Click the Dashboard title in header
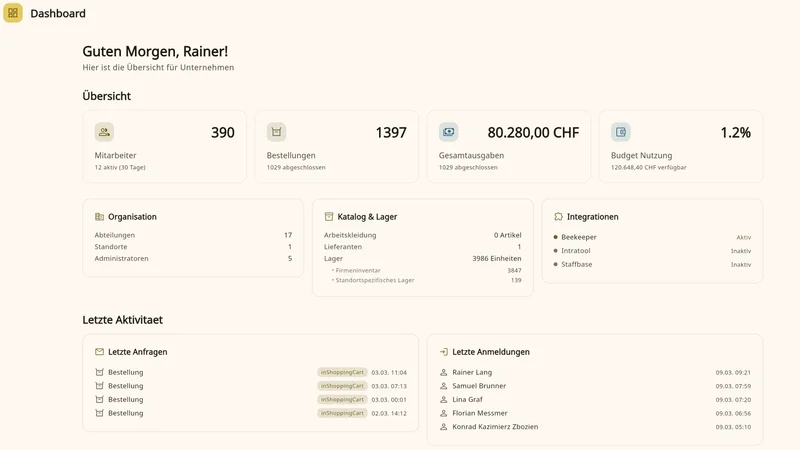 [x=58, y=14]
